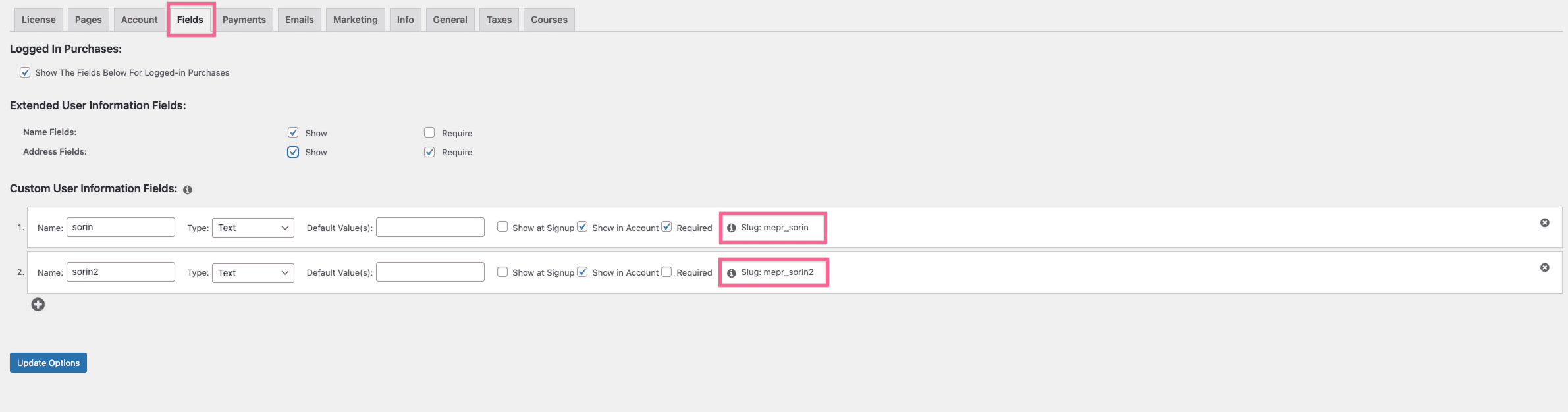Image resolution: width=1568 pixels, height=412 pixels.
Task: Open the Courses tab
Action: 549,20
